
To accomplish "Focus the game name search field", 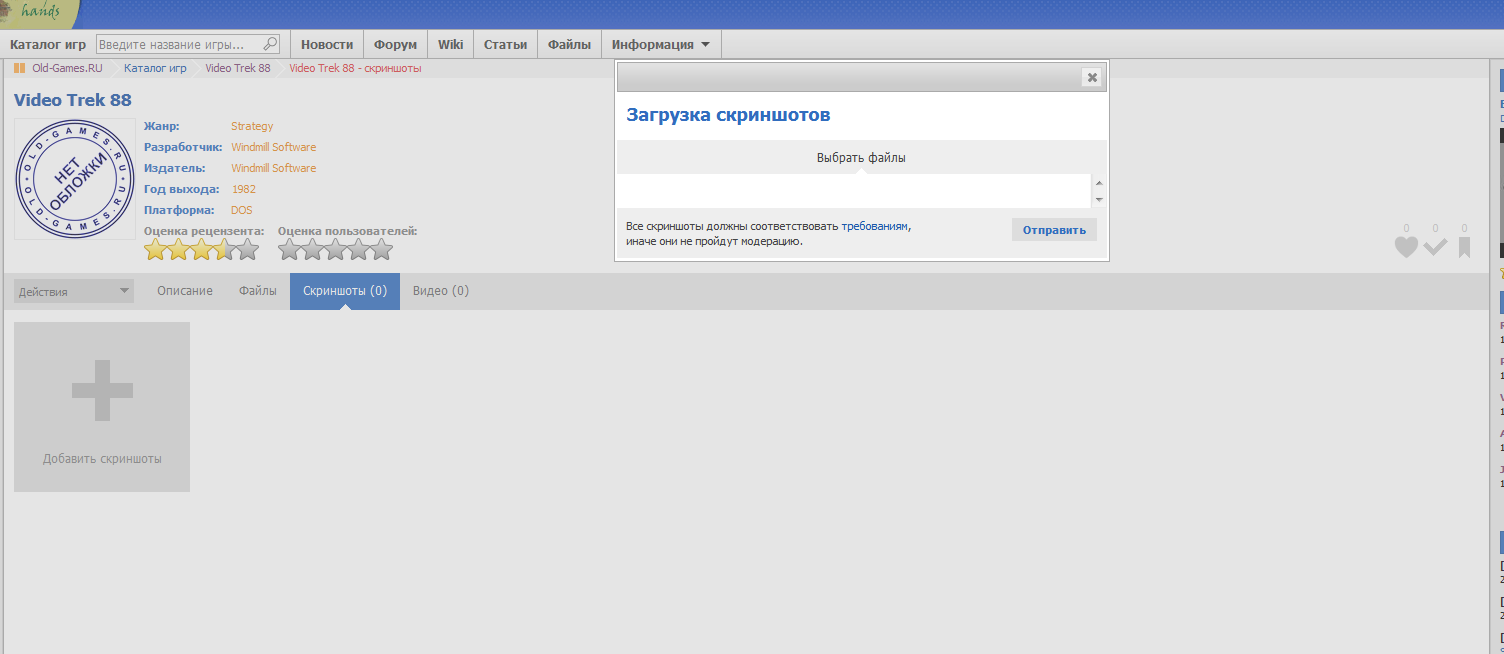I will point(188,44).
